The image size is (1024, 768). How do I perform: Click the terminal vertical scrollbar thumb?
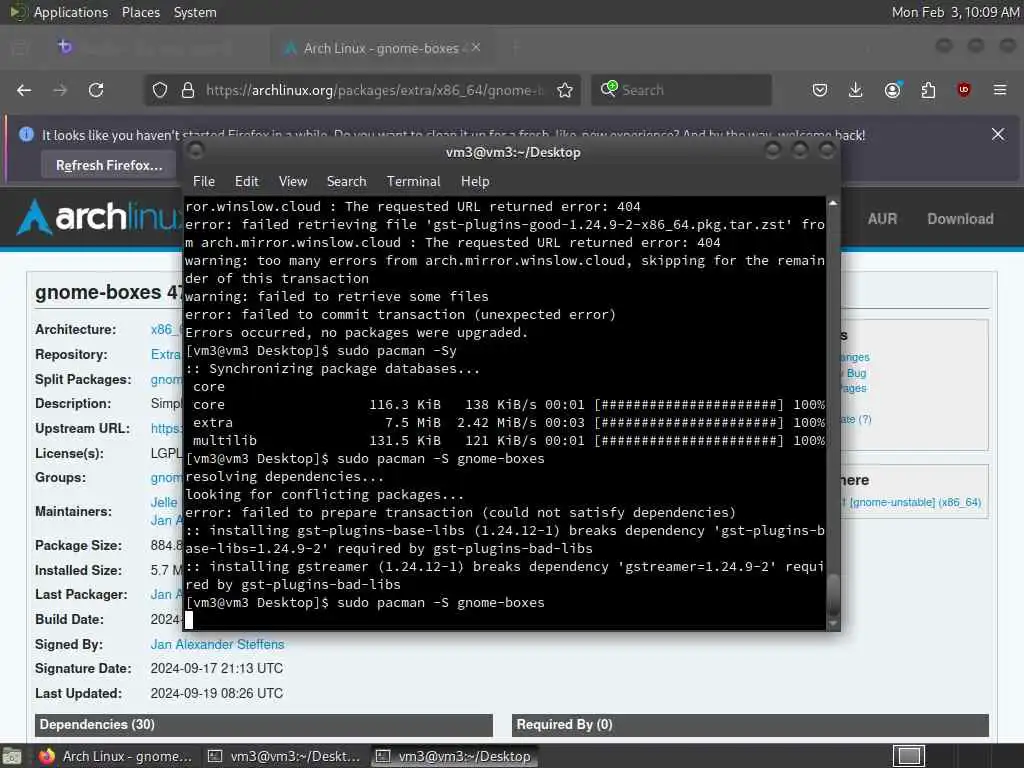point(833,595)
